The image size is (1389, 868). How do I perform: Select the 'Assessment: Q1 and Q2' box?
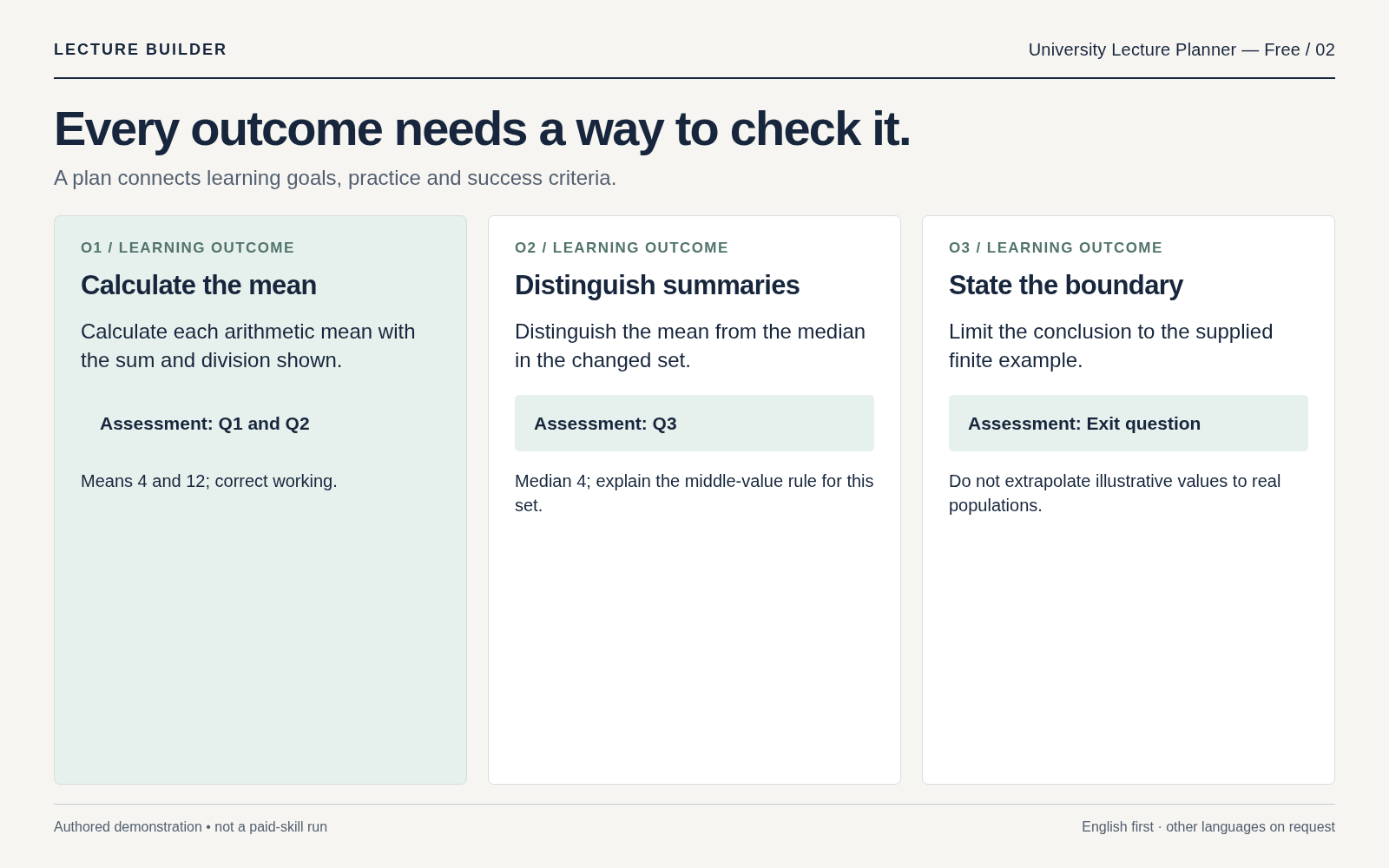pos(260,423)
